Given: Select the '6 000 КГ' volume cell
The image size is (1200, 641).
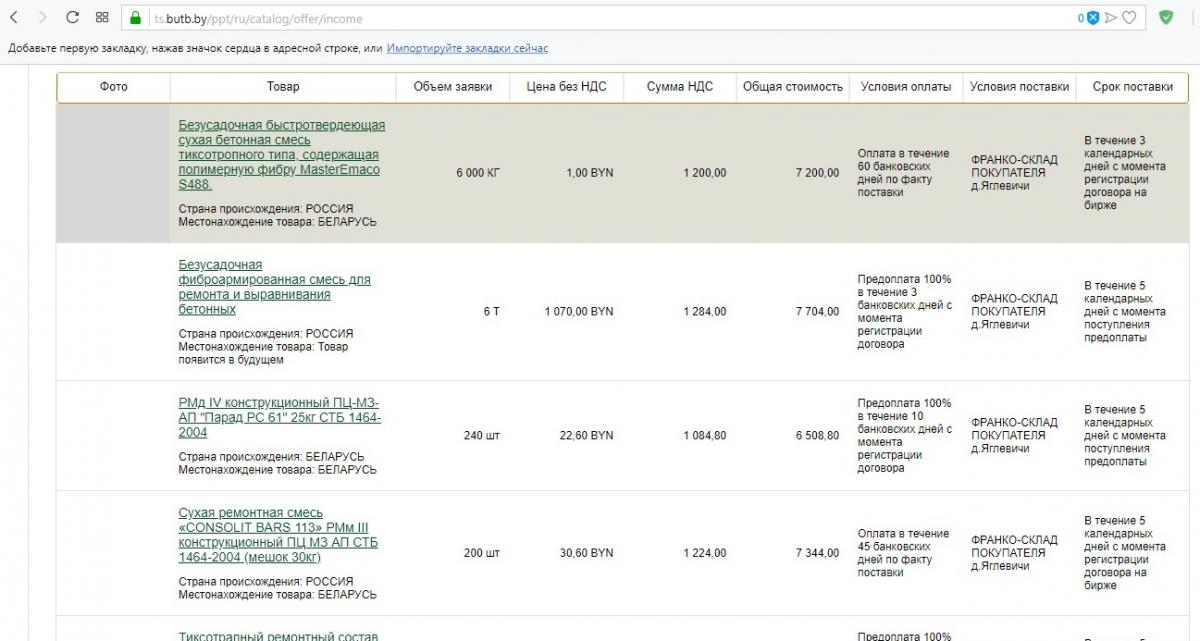Looking at the screenshot, I should [x=478, y=173].
